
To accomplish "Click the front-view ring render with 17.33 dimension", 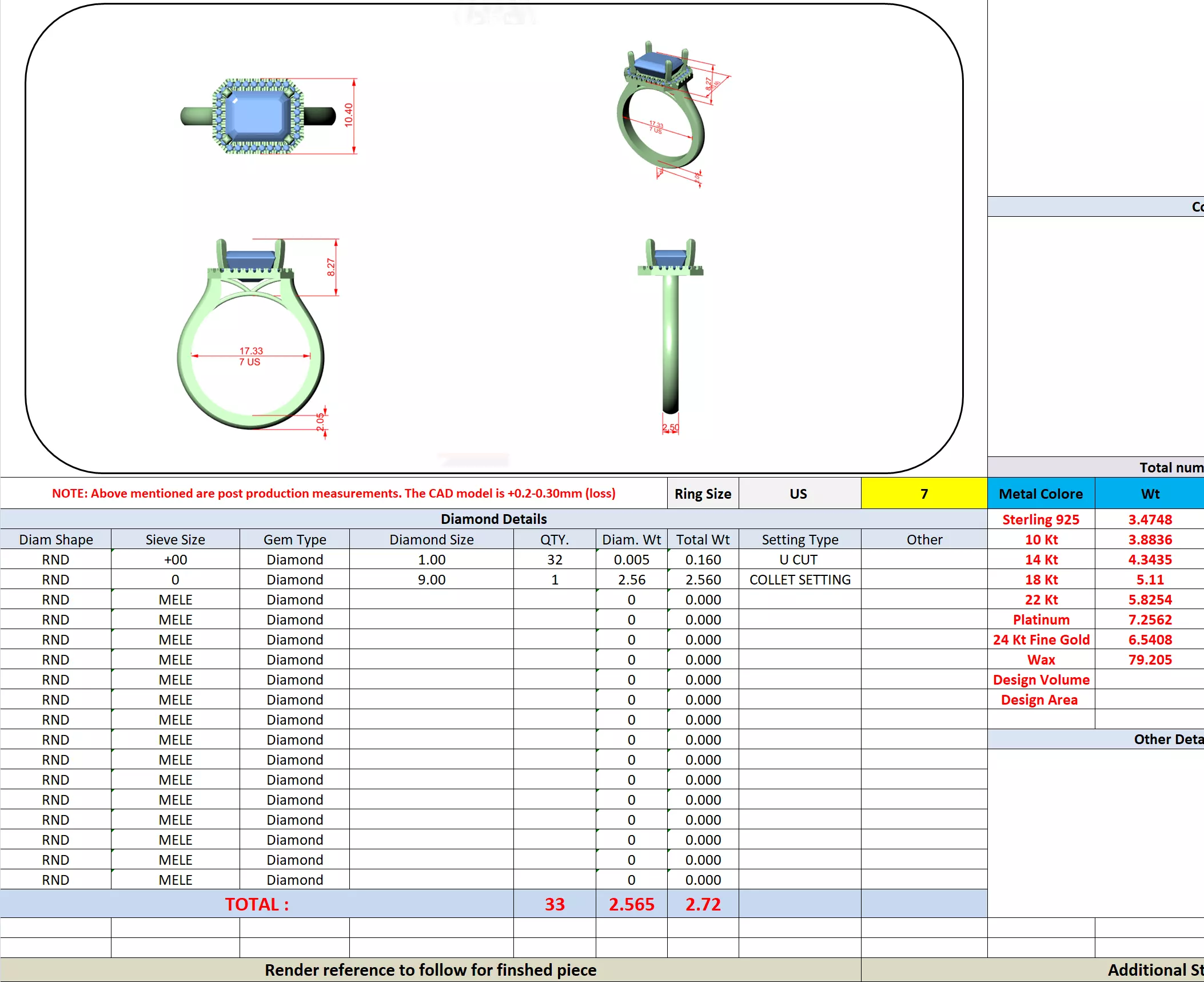I will coord(250,337).
